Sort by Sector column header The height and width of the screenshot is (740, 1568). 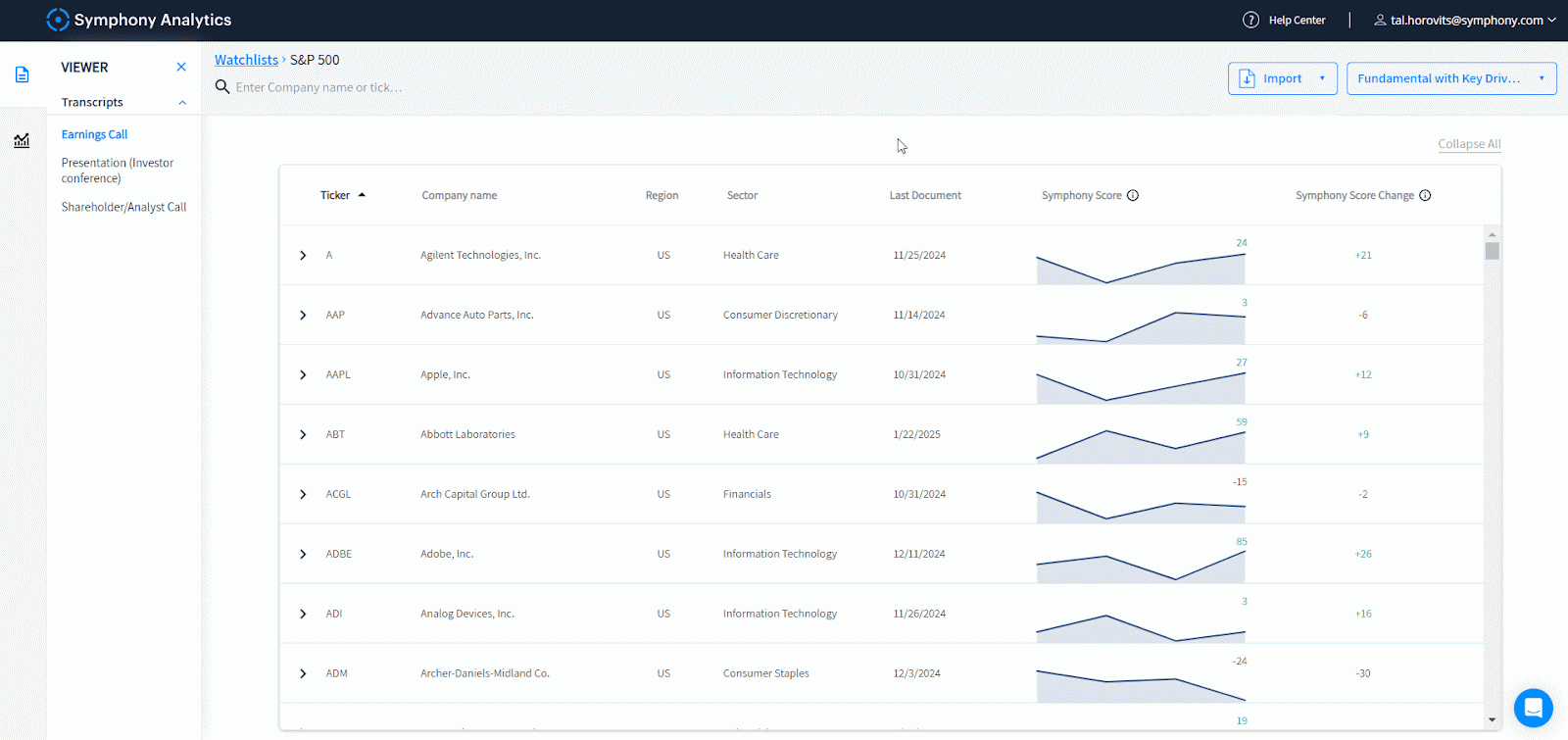click(x=742, y=195)
